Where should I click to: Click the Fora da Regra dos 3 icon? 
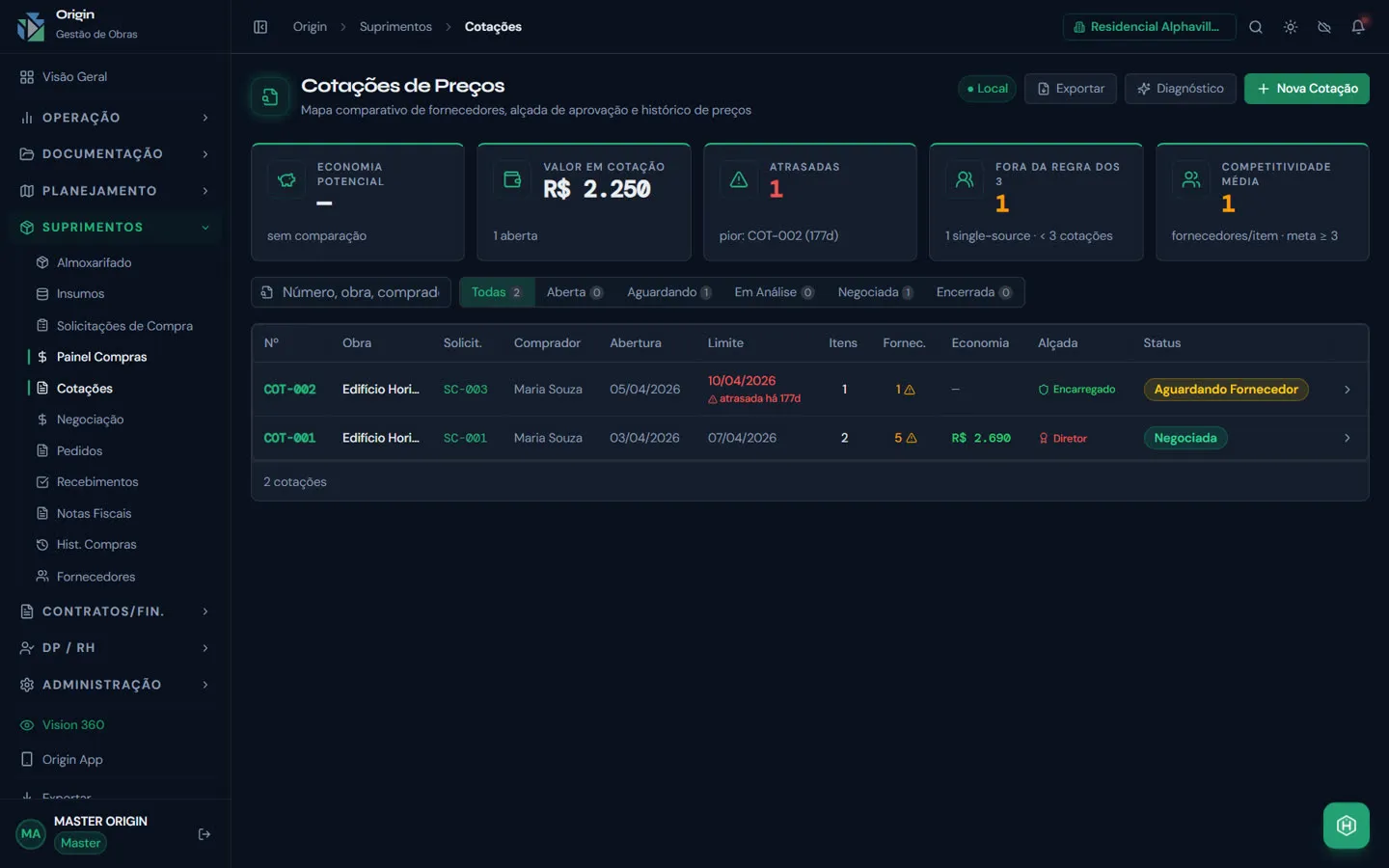965,179
